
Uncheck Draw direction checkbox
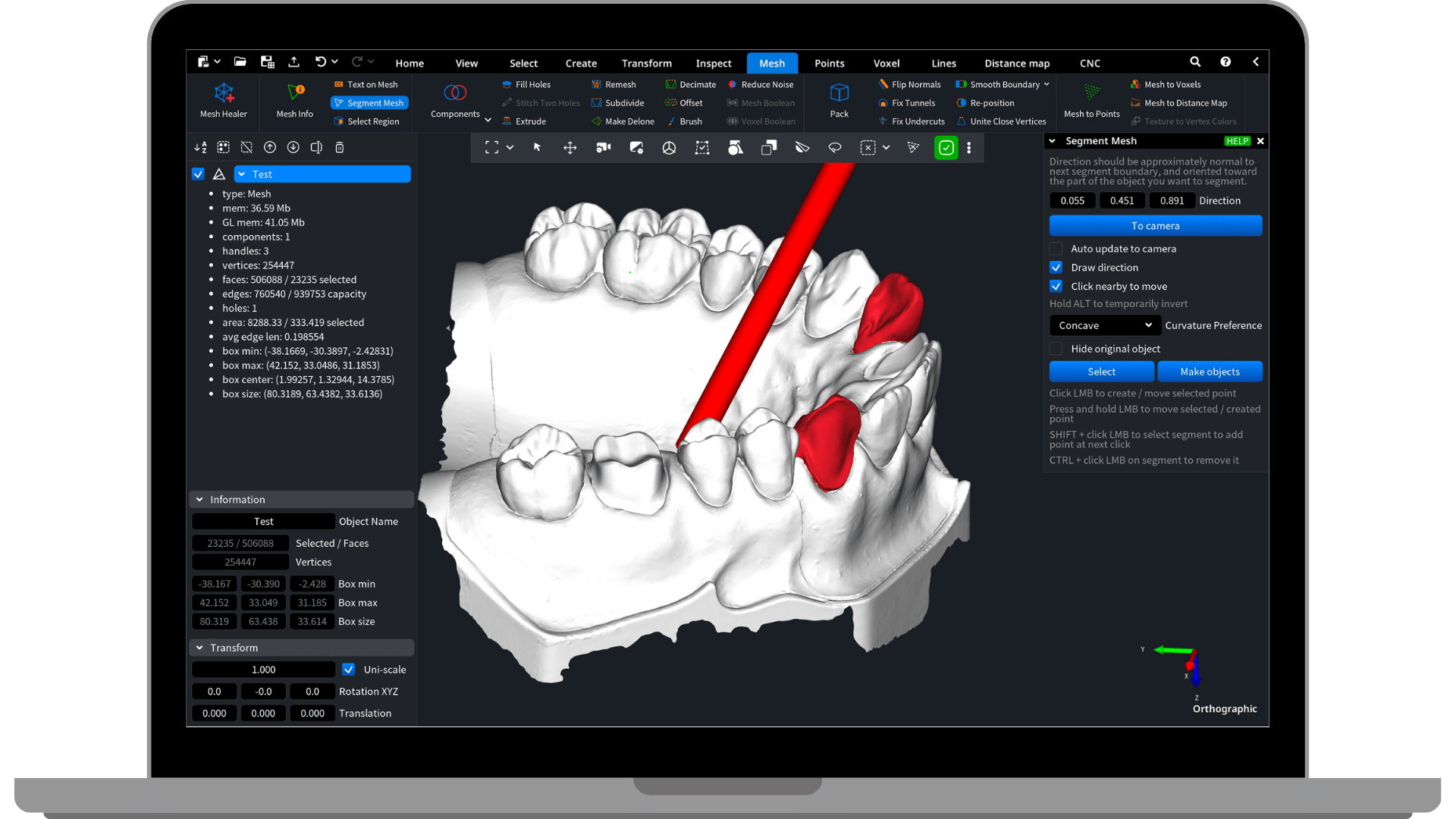pyautogui.click(x=1056, y=268)
